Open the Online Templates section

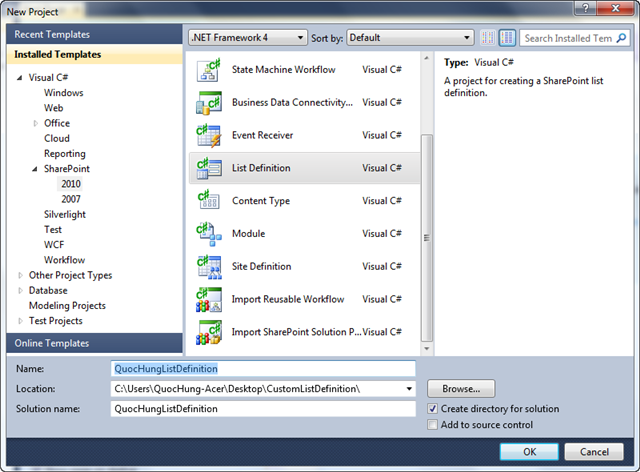pos(95,343)
